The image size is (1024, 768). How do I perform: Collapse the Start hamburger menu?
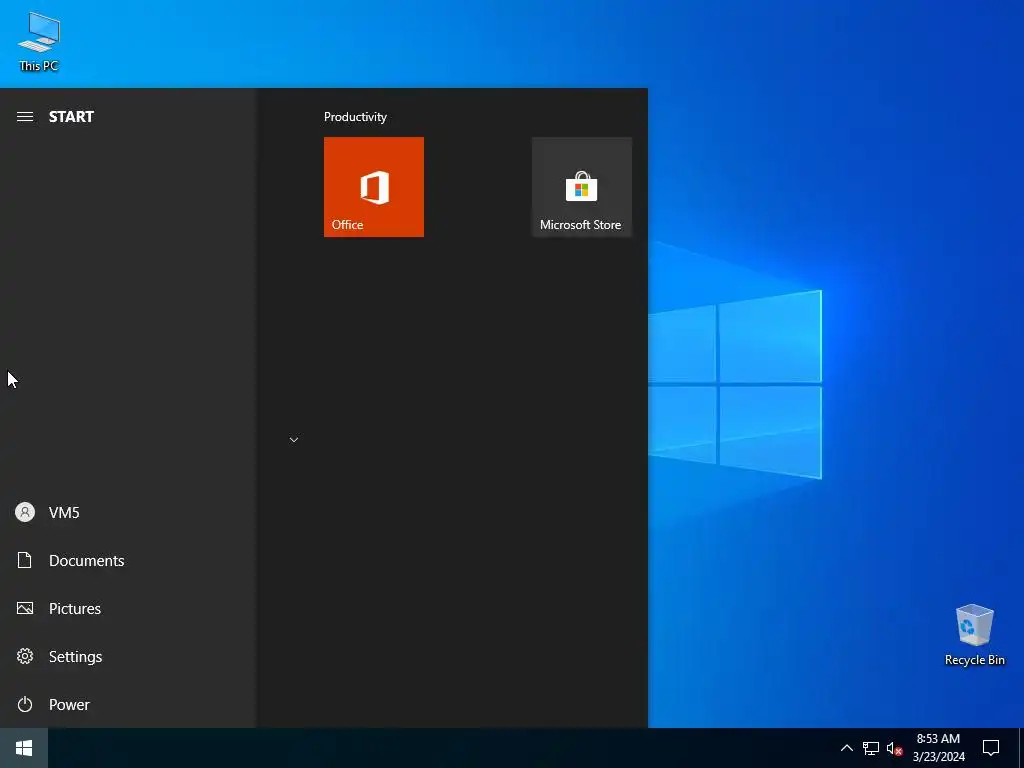click(25, 116)
